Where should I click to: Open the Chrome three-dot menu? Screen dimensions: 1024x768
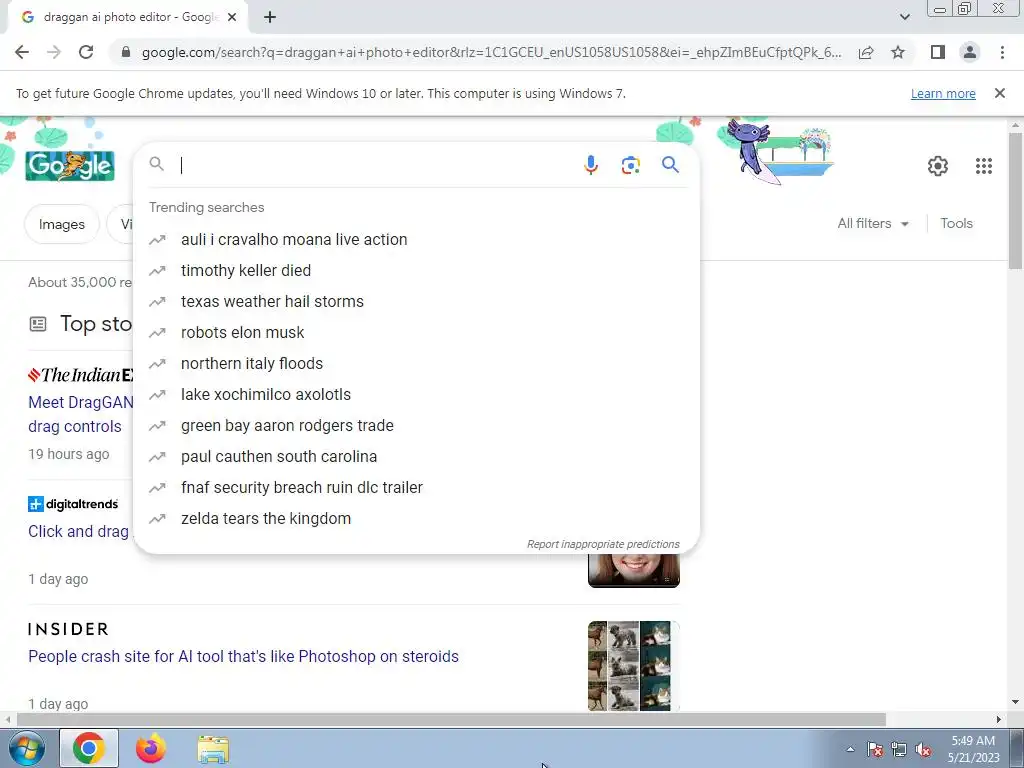click(1002, 52)
